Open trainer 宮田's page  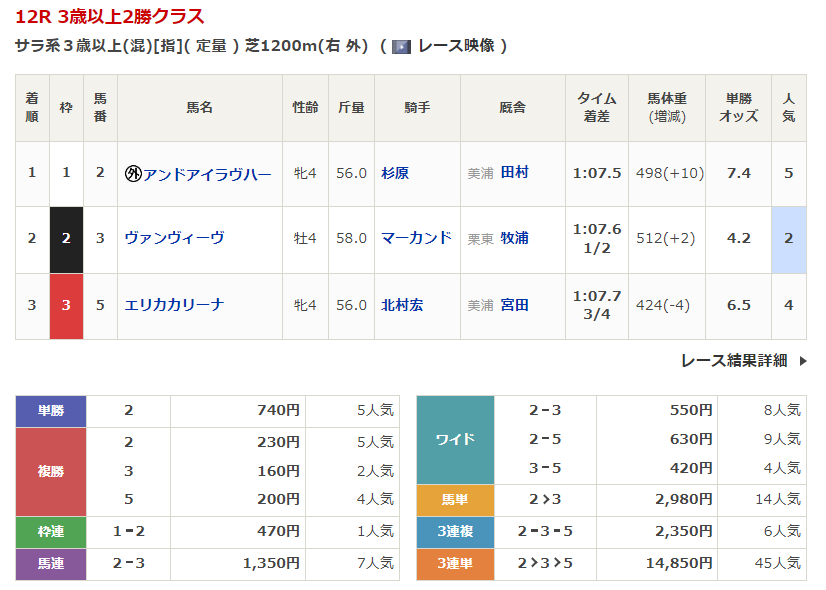click(514, 304)
